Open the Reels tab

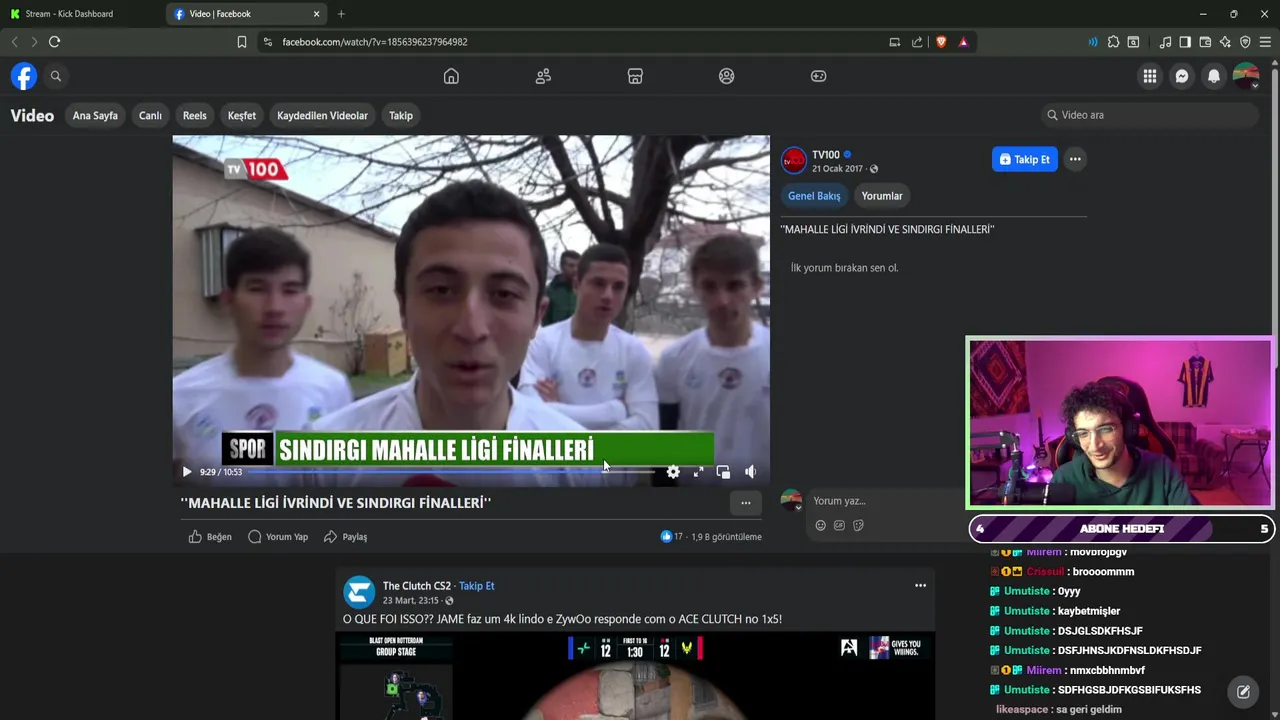(x=195, y=115)
